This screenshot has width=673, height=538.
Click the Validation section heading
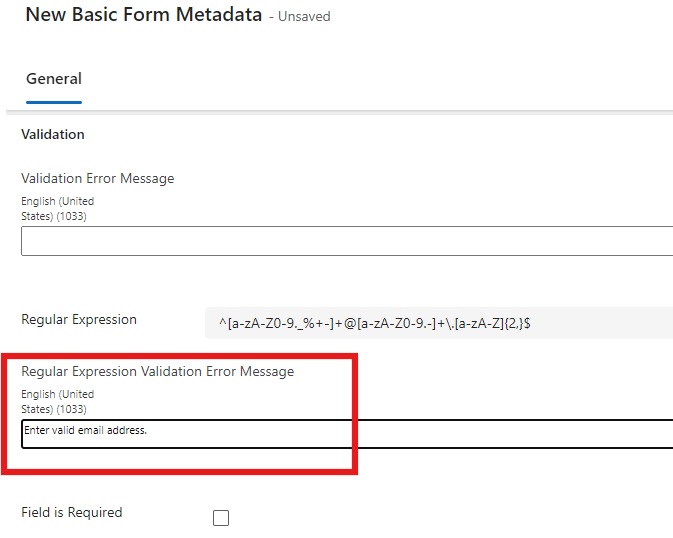coord(53,134)
